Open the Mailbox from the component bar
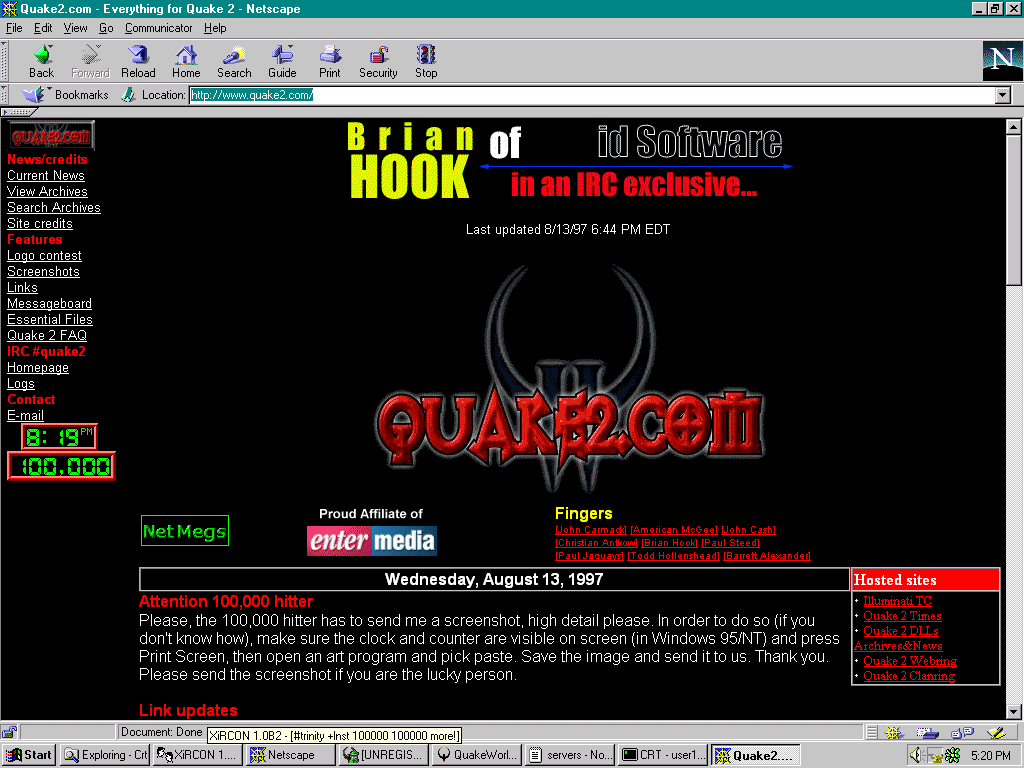This screenshot has height=768, width=1024. pos(927,733)
